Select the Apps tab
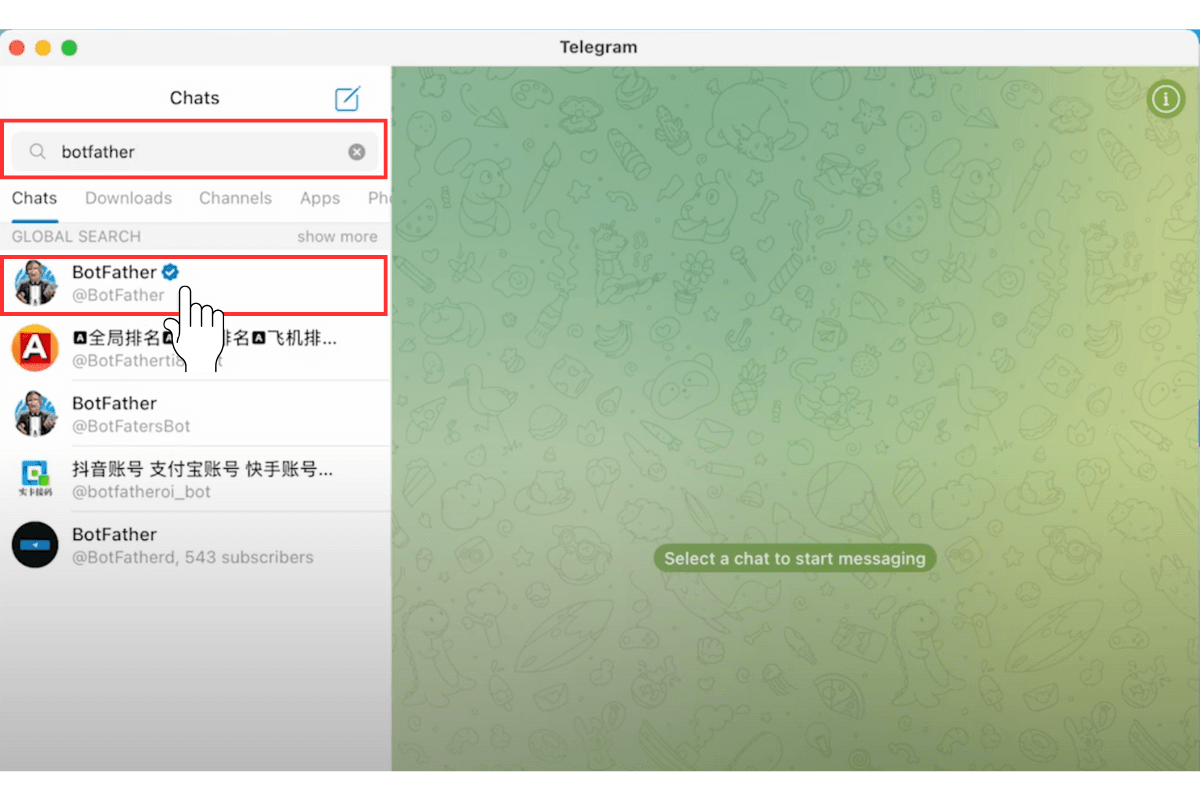This screenshot has width=1200, height=800. pyautogui.click(x=319, y=198)
